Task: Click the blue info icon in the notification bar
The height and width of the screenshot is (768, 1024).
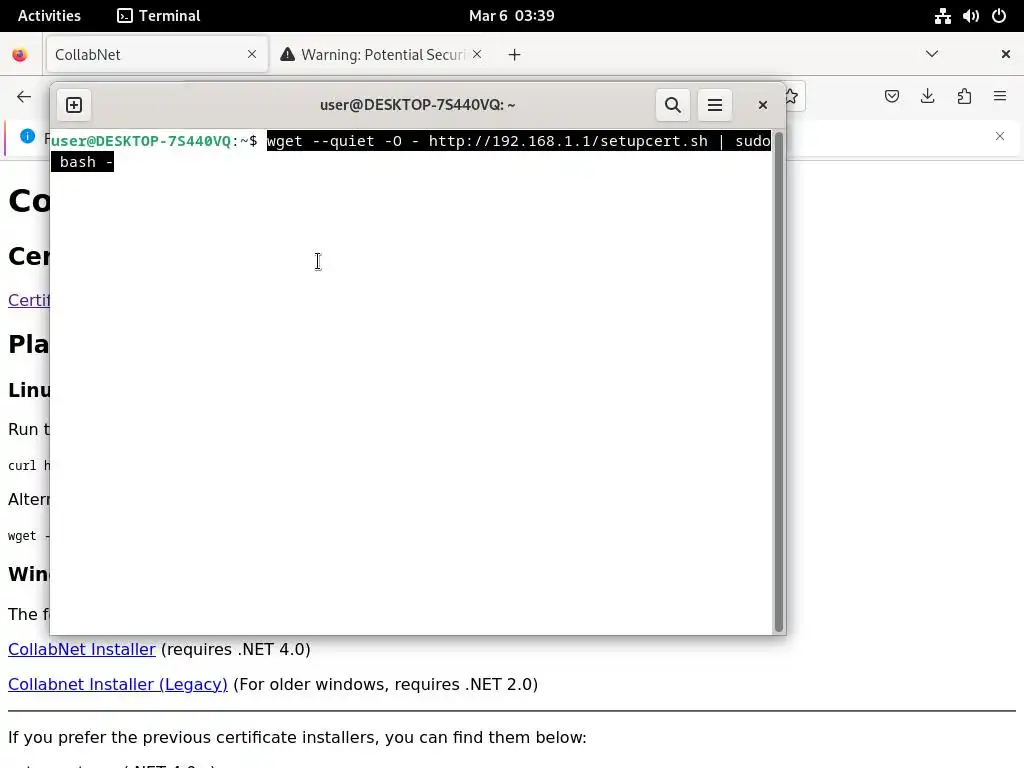Action: pos(27,136)
